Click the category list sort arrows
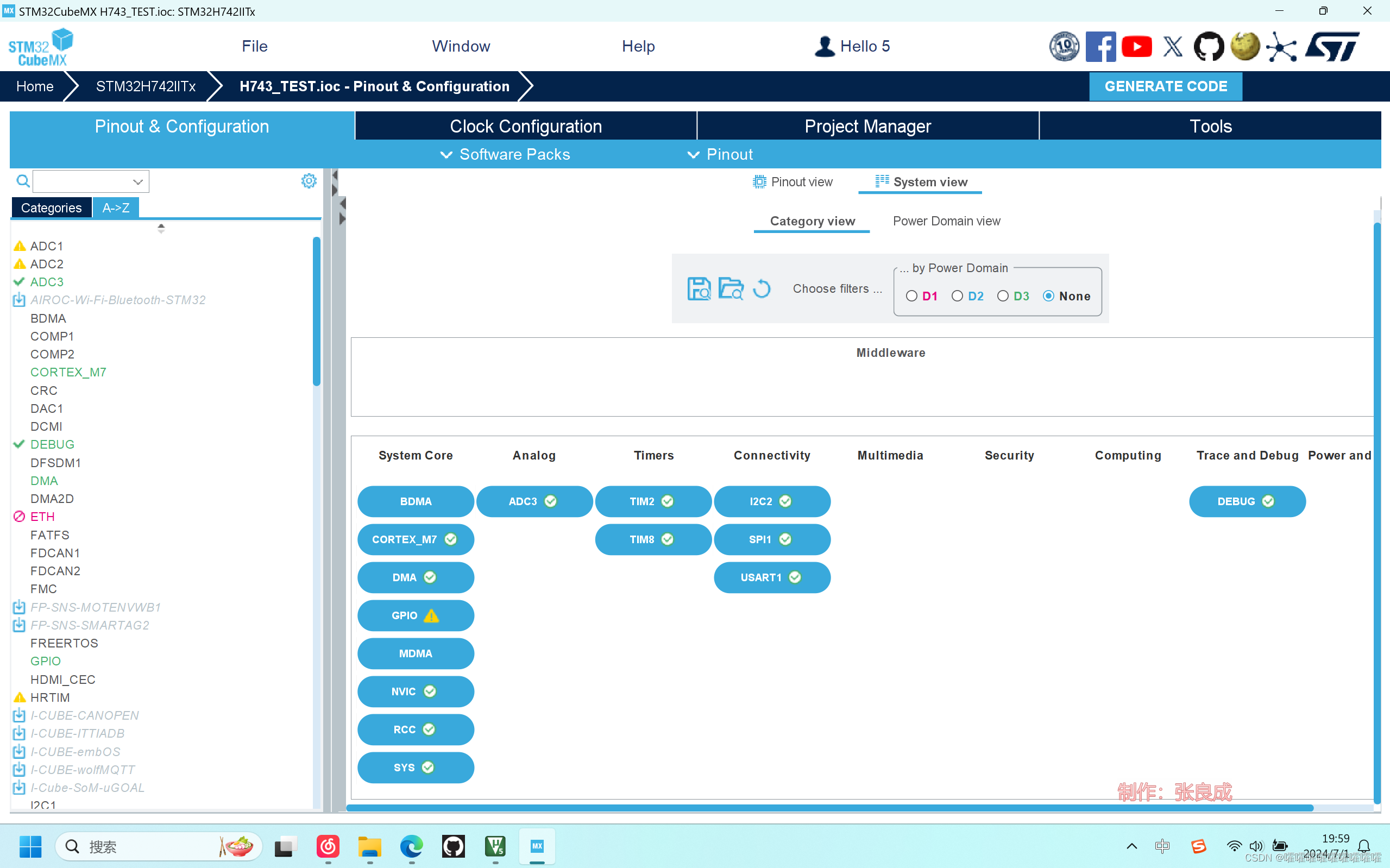Screen dimensions: 1390x868 pos(161,229)
